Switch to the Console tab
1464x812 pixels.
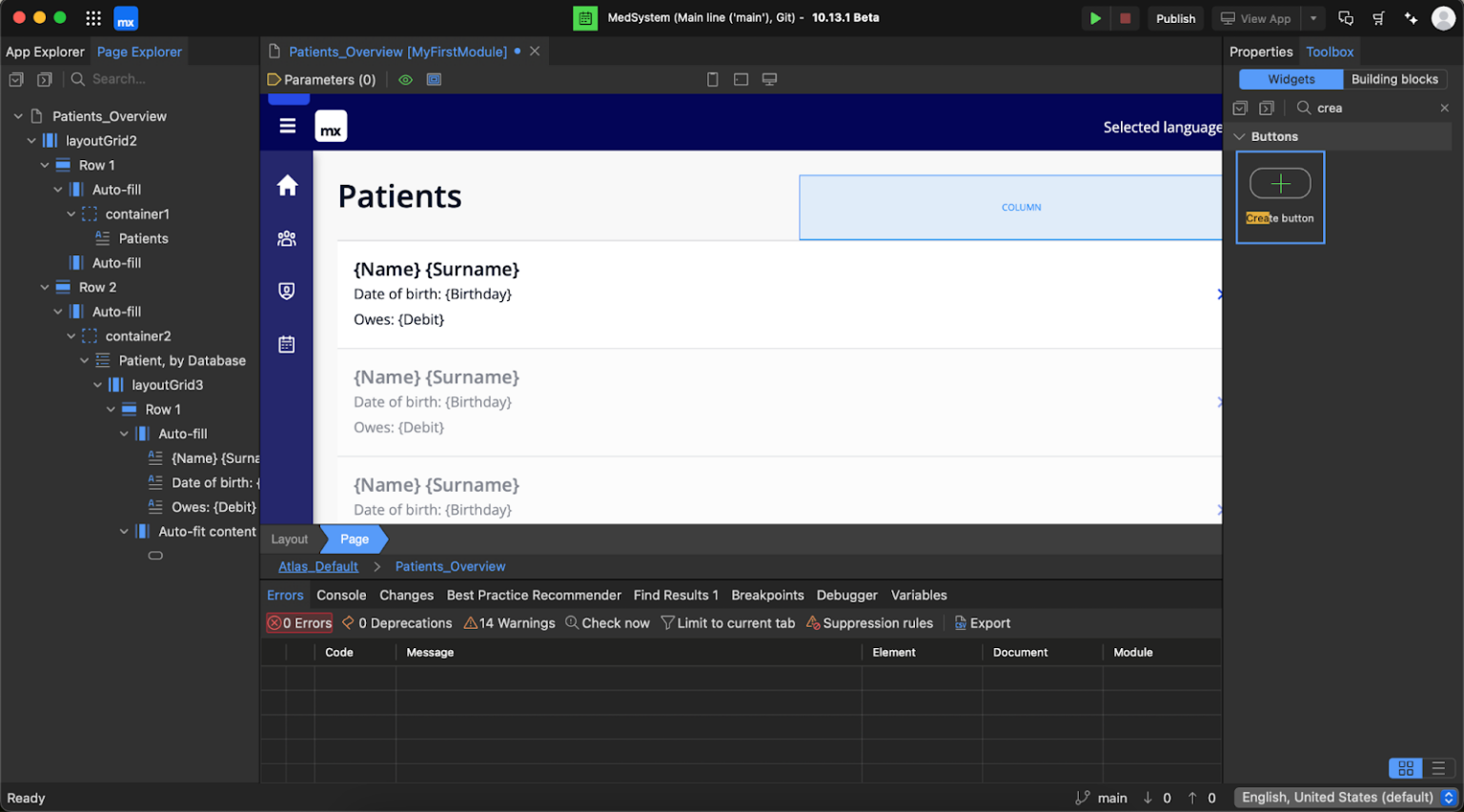click(x=341, y=595)
